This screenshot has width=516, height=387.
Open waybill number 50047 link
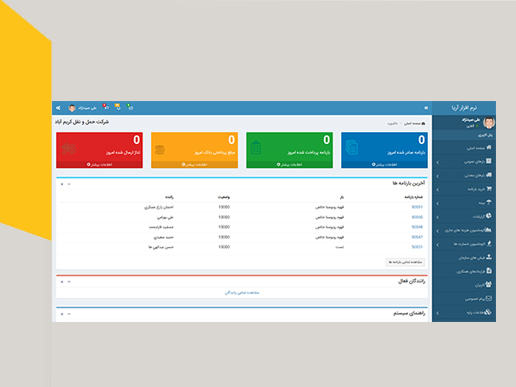[417, 237]
